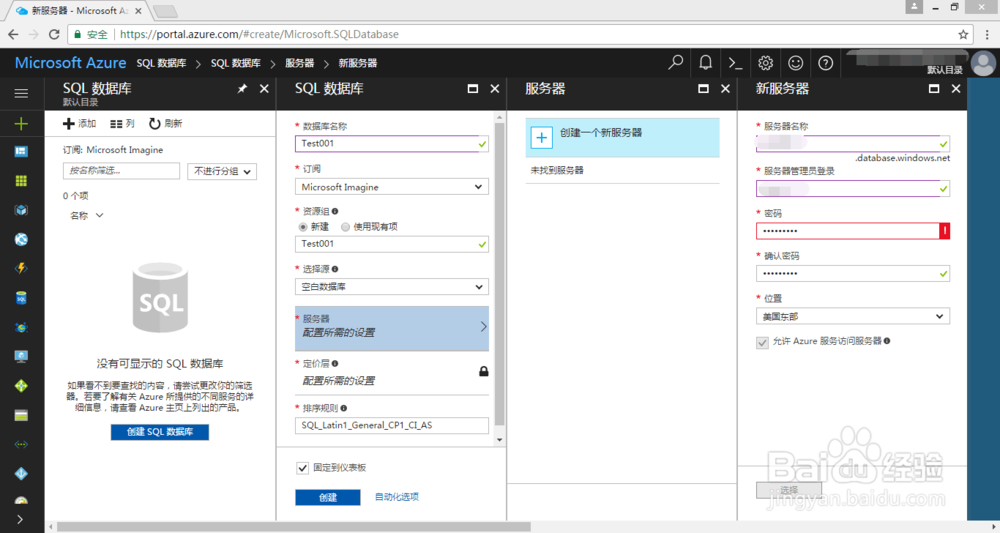The width and height of the screenshot is (1000, 533).
Task: Click info icon next to 资源组
Action: tap(335, 211)
